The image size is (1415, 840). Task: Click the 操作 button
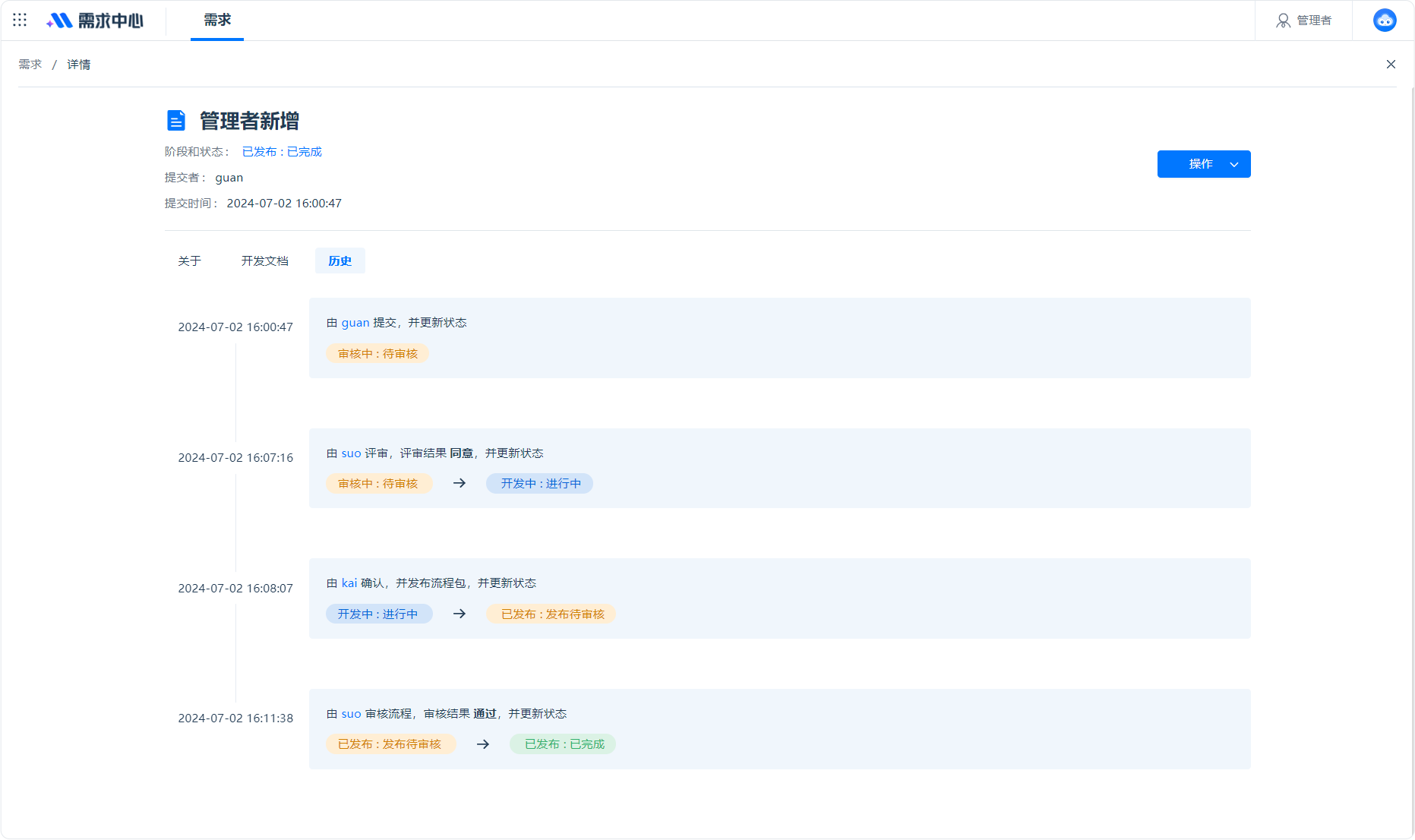coord(1203,164)
